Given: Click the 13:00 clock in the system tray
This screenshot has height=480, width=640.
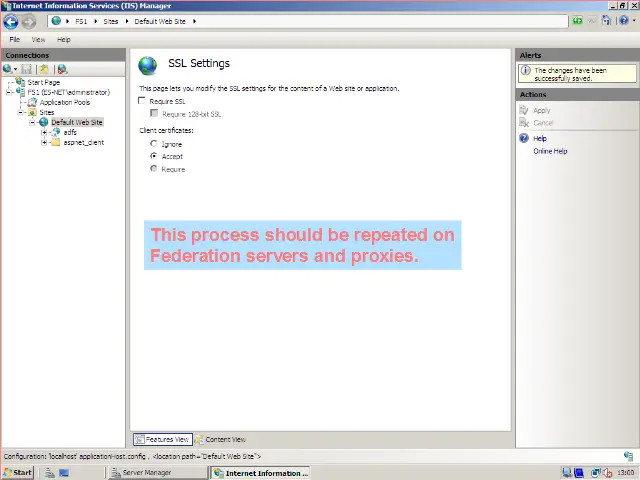Looking at the screenshot, I should click(625, 473).
